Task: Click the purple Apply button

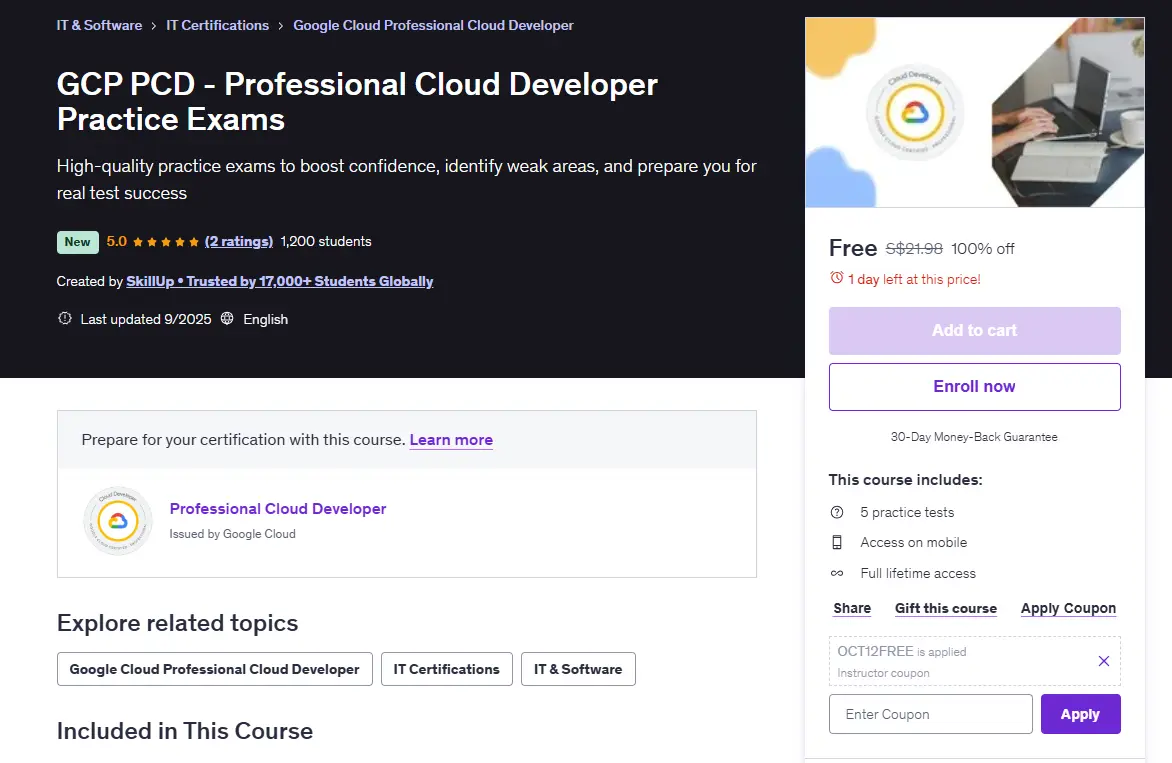Action: tap(1081, 714)
